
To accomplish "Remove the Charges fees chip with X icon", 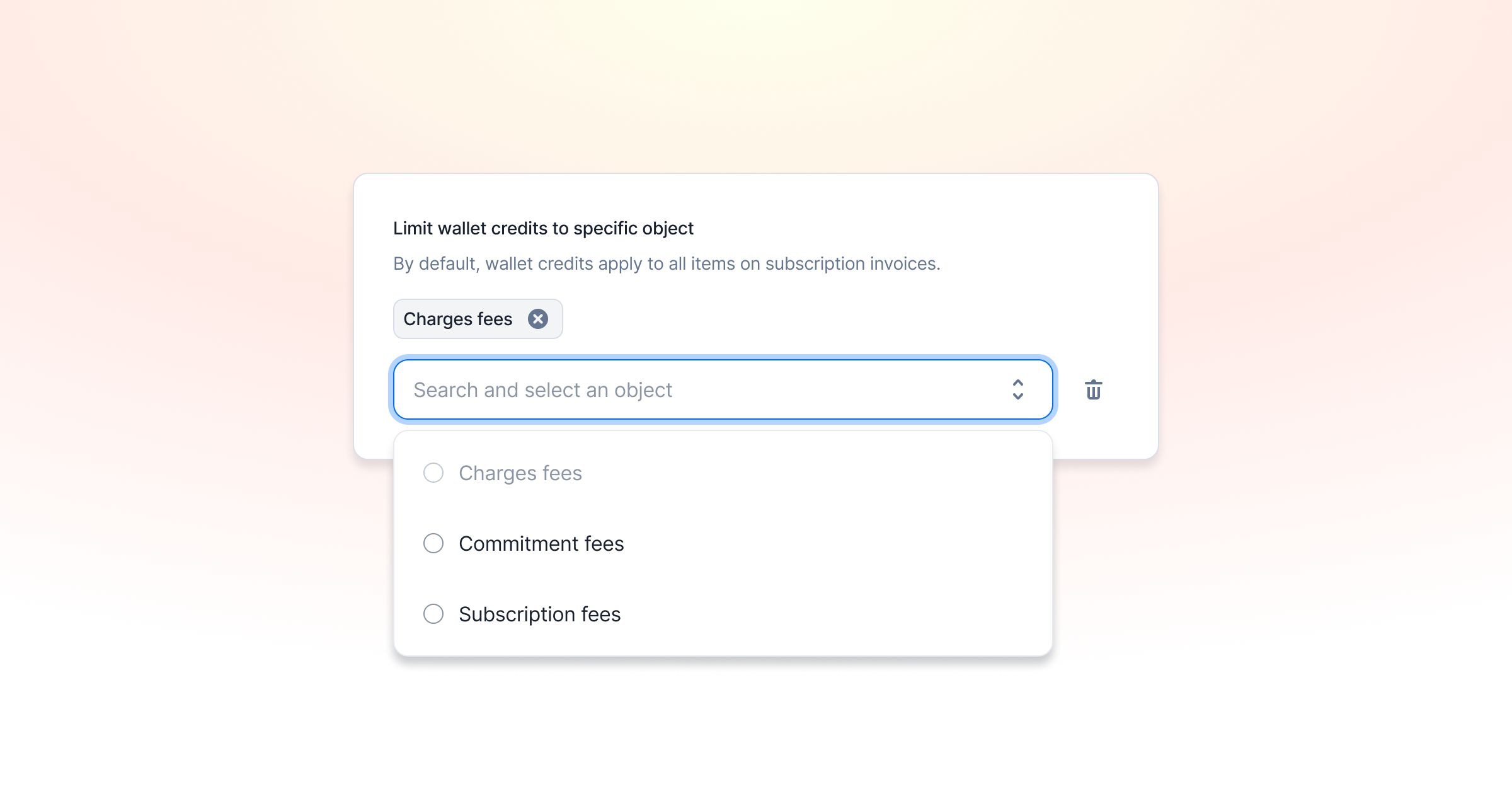I will coord(537,319).
